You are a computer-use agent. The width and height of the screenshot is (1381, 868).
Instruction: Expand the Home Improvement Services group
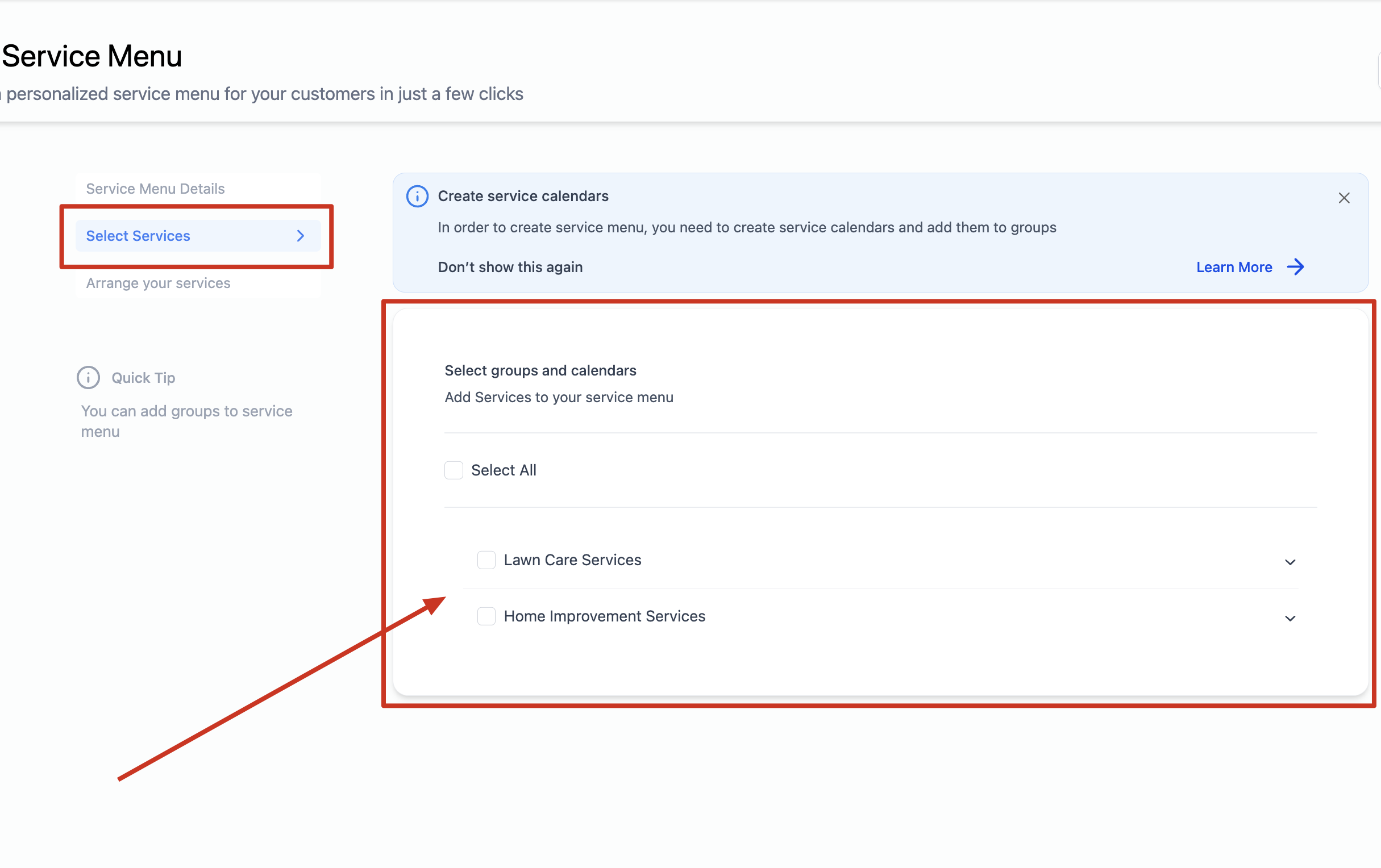(x=1290, y=619)
